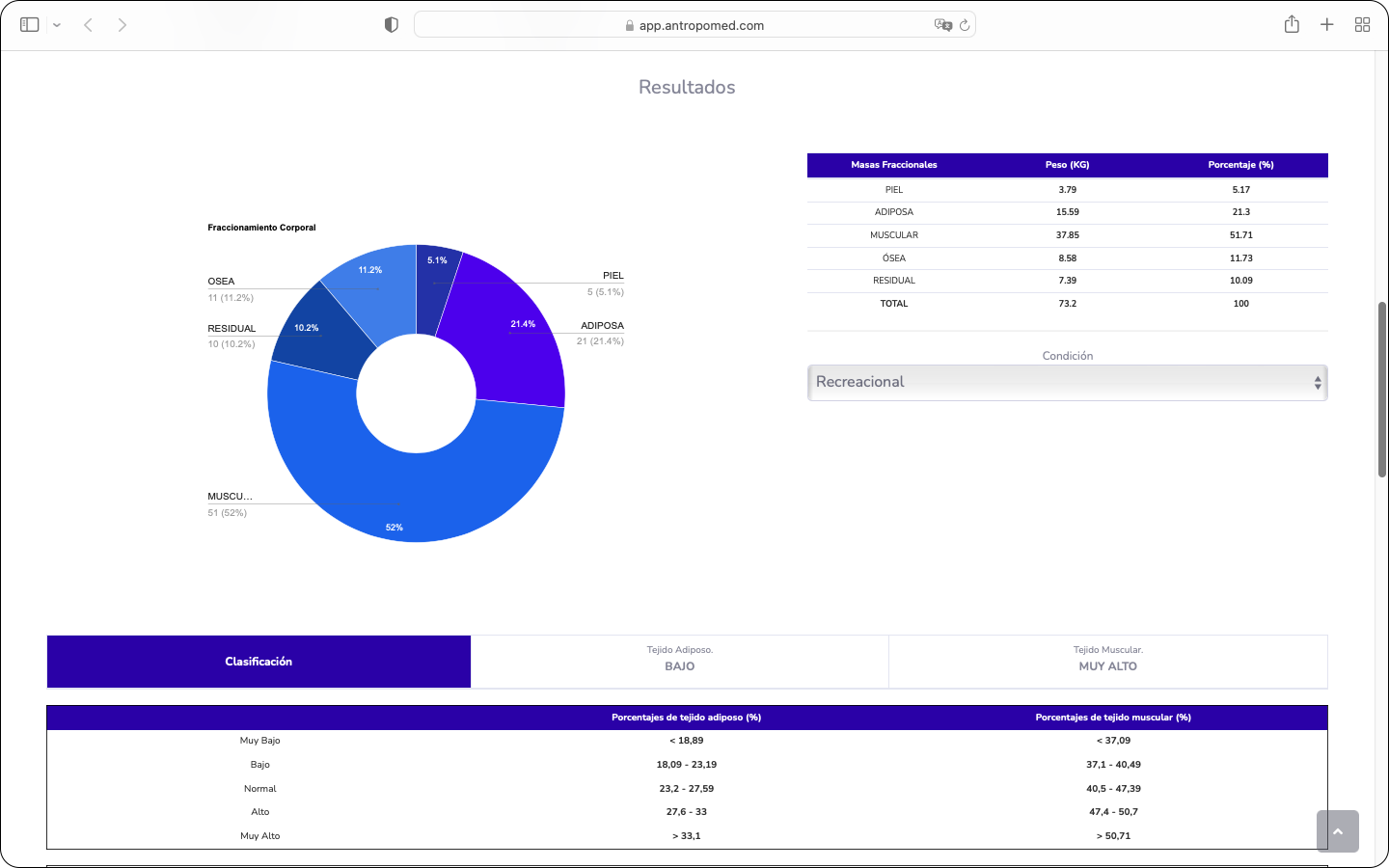Image resolution: width=1389 pixels, height=868 pixels.
Task: Click the MUSCULAR weight value 37.85
Action: pyautogui.click(x=1067, y=235)
